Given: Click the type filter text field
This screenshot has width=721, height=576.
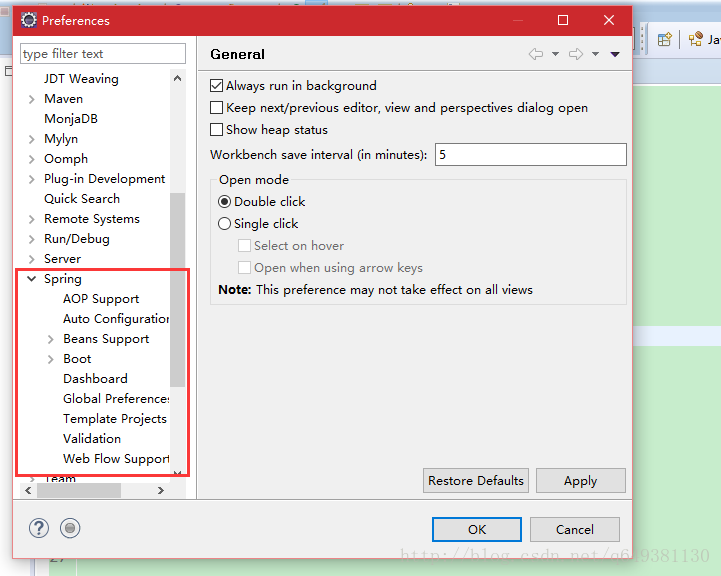Looking at the screenshot, I should coord(103,54).
